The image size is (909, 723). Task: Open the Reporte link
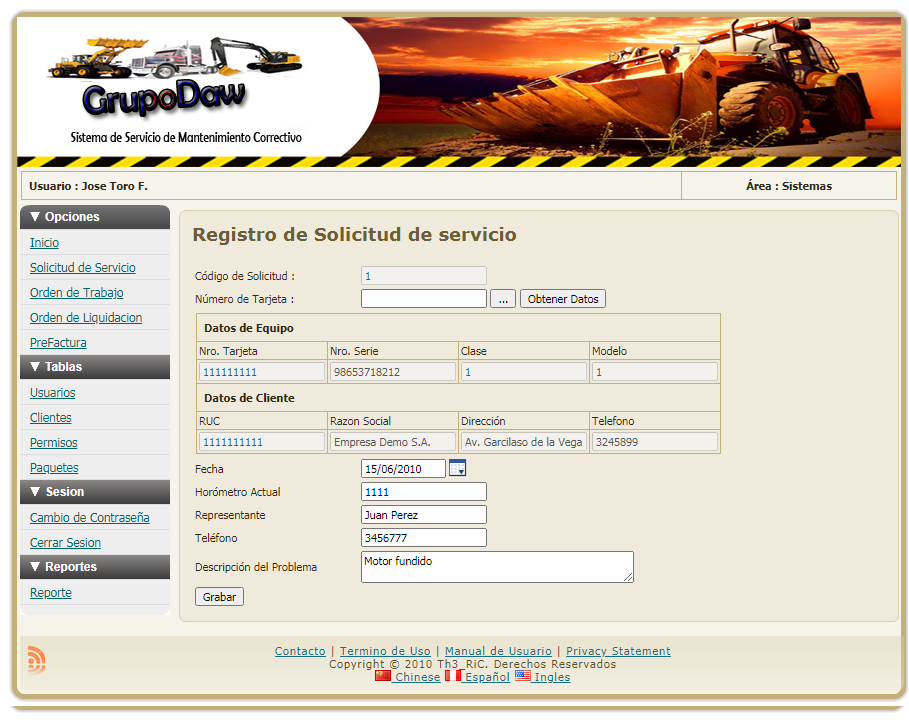pyautogui.click(x=50, y=593)
